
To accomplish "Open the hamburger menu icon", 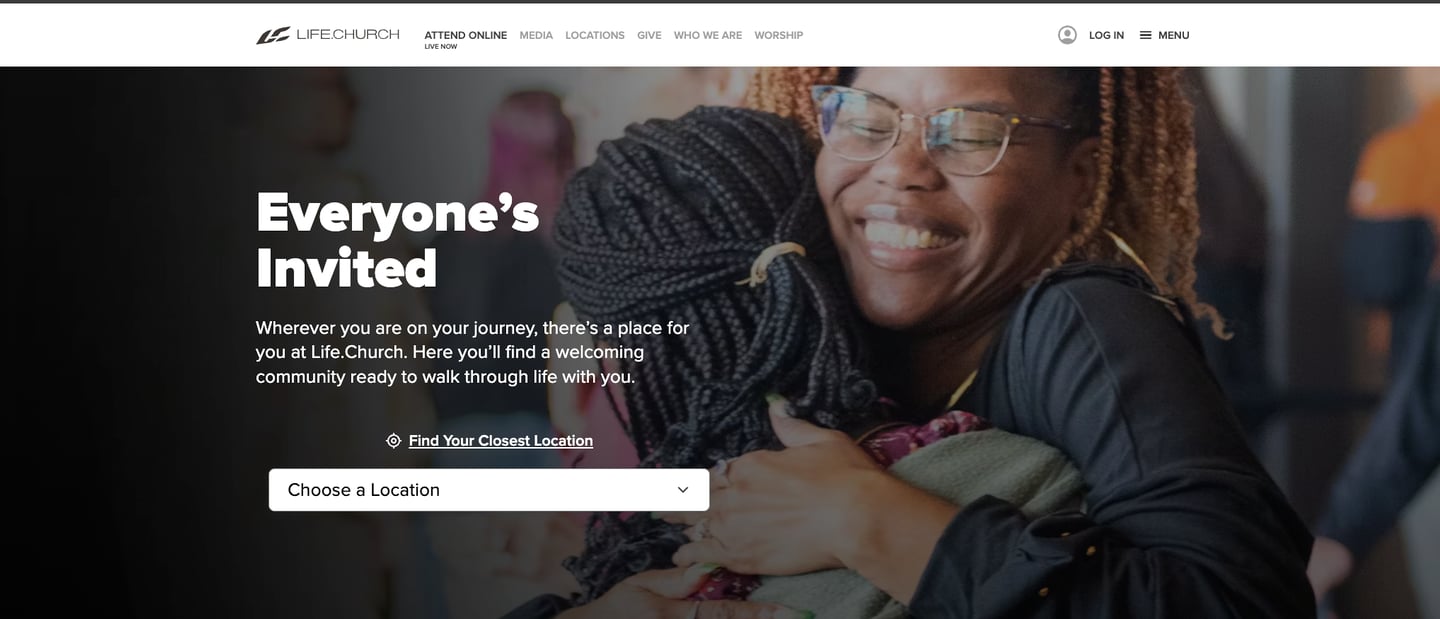I will pos(1146,35).
